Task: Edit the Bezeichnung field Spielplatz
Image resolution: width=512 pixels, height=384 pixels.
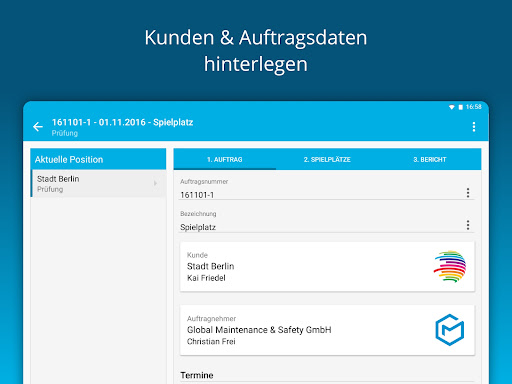Action: 321,227
